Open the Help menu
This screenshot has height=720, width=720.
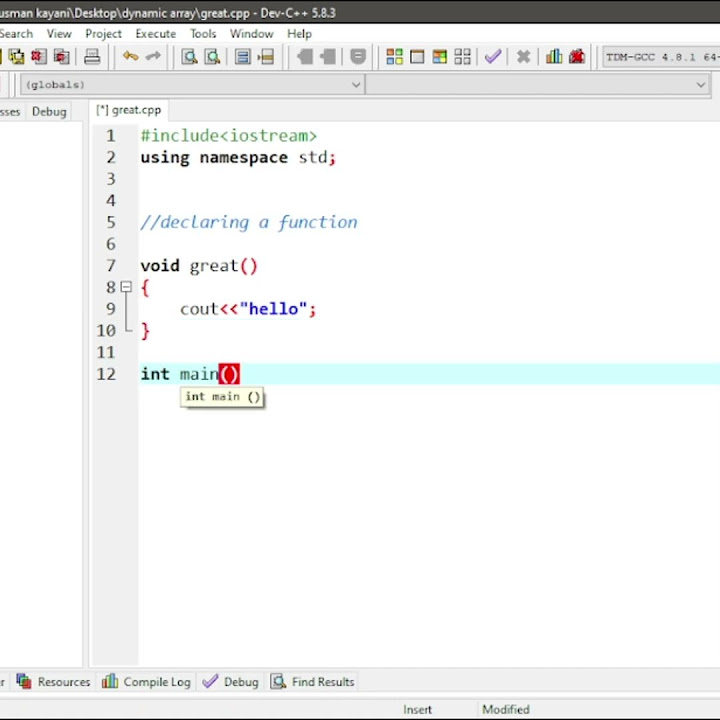point(299,34)
